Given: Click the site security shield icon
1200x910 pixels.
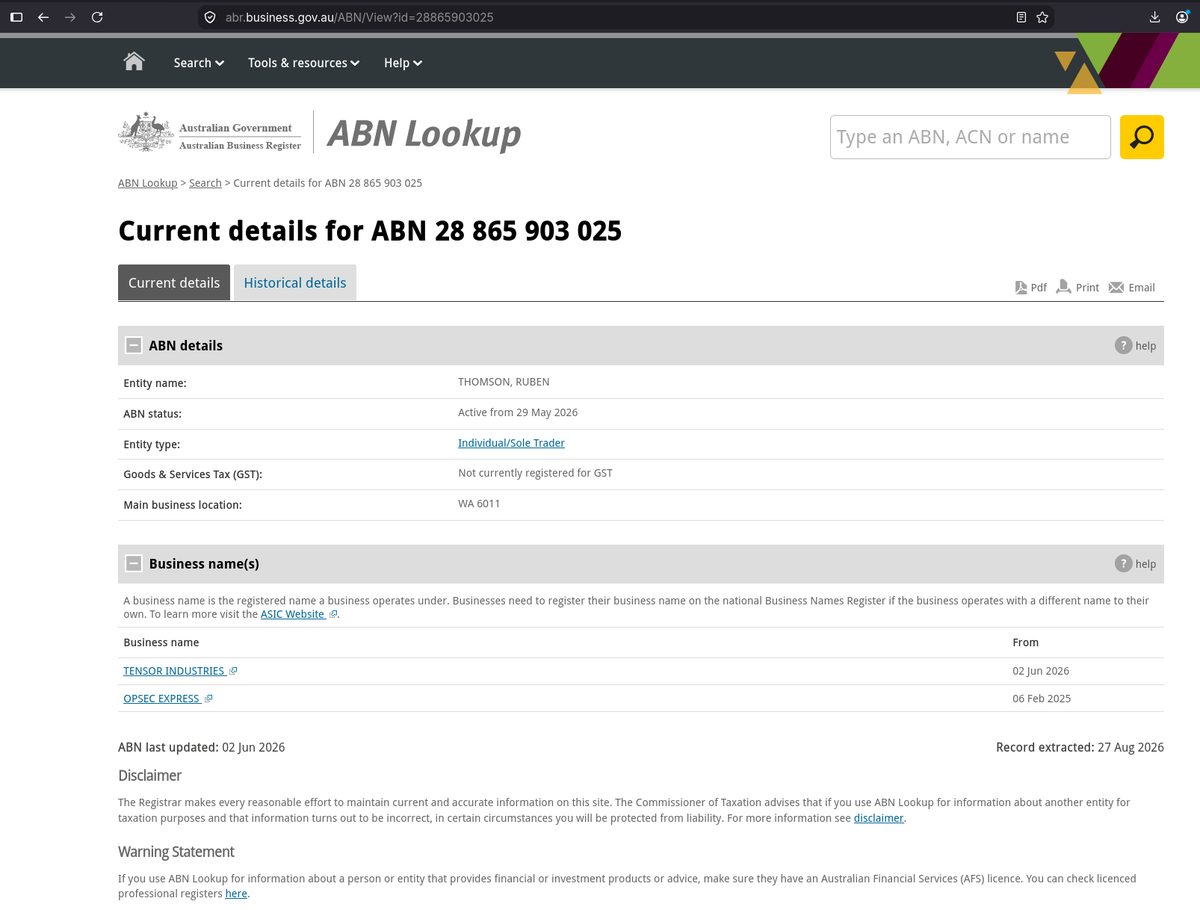Looking at the screenshot, I should 209,17.
